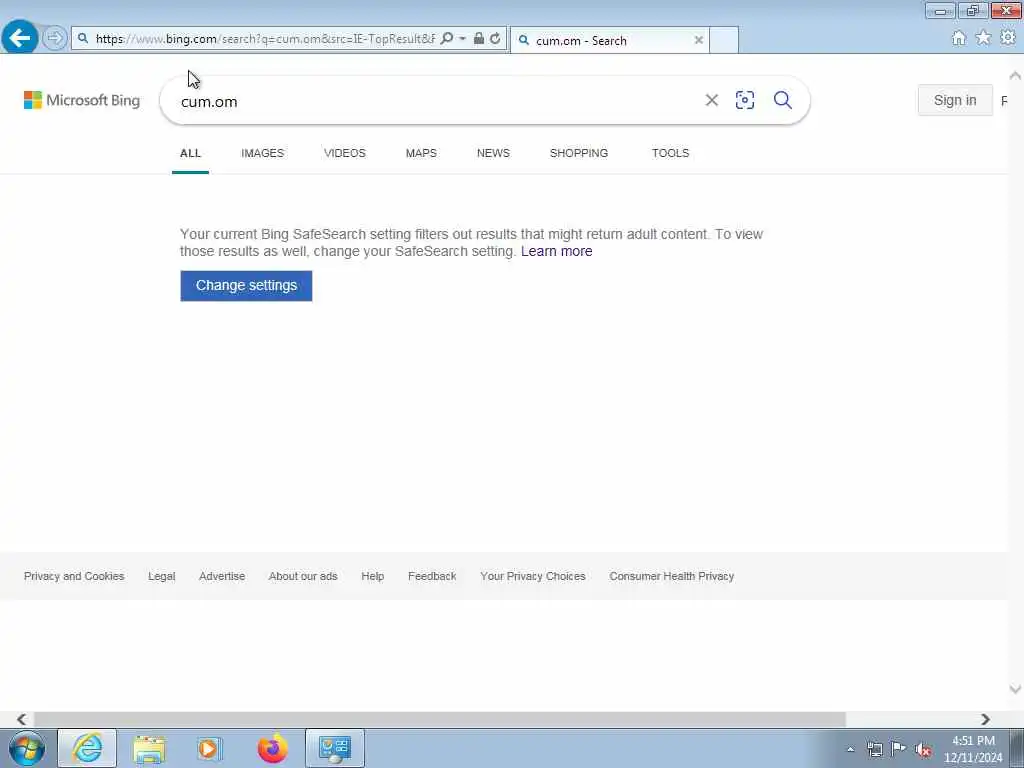Open Windows Explorer from the taskbar
1024x768 pixels.
pos(149,748)
